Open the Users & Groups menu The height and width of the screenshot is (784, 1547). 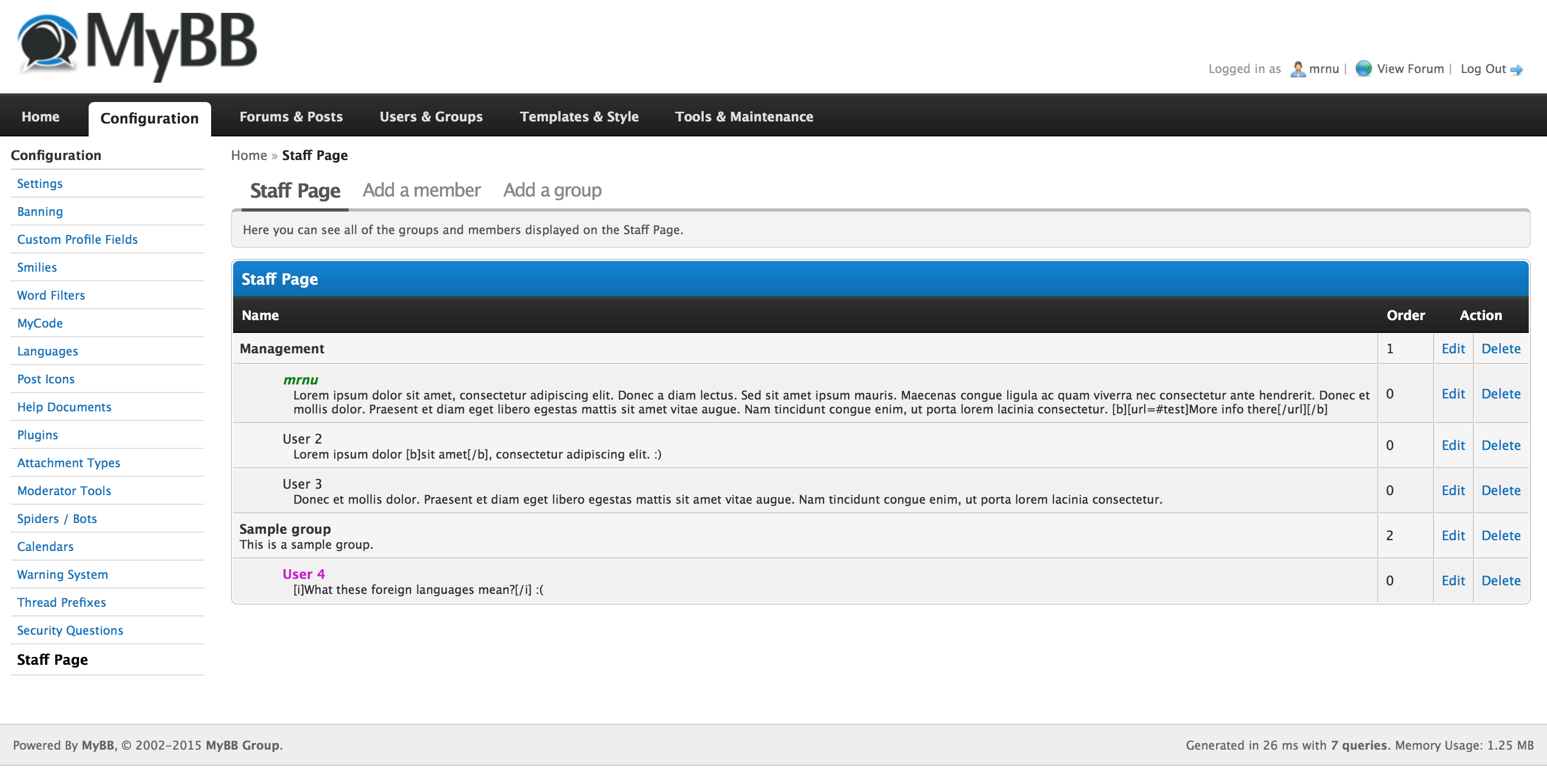[431, 117]
